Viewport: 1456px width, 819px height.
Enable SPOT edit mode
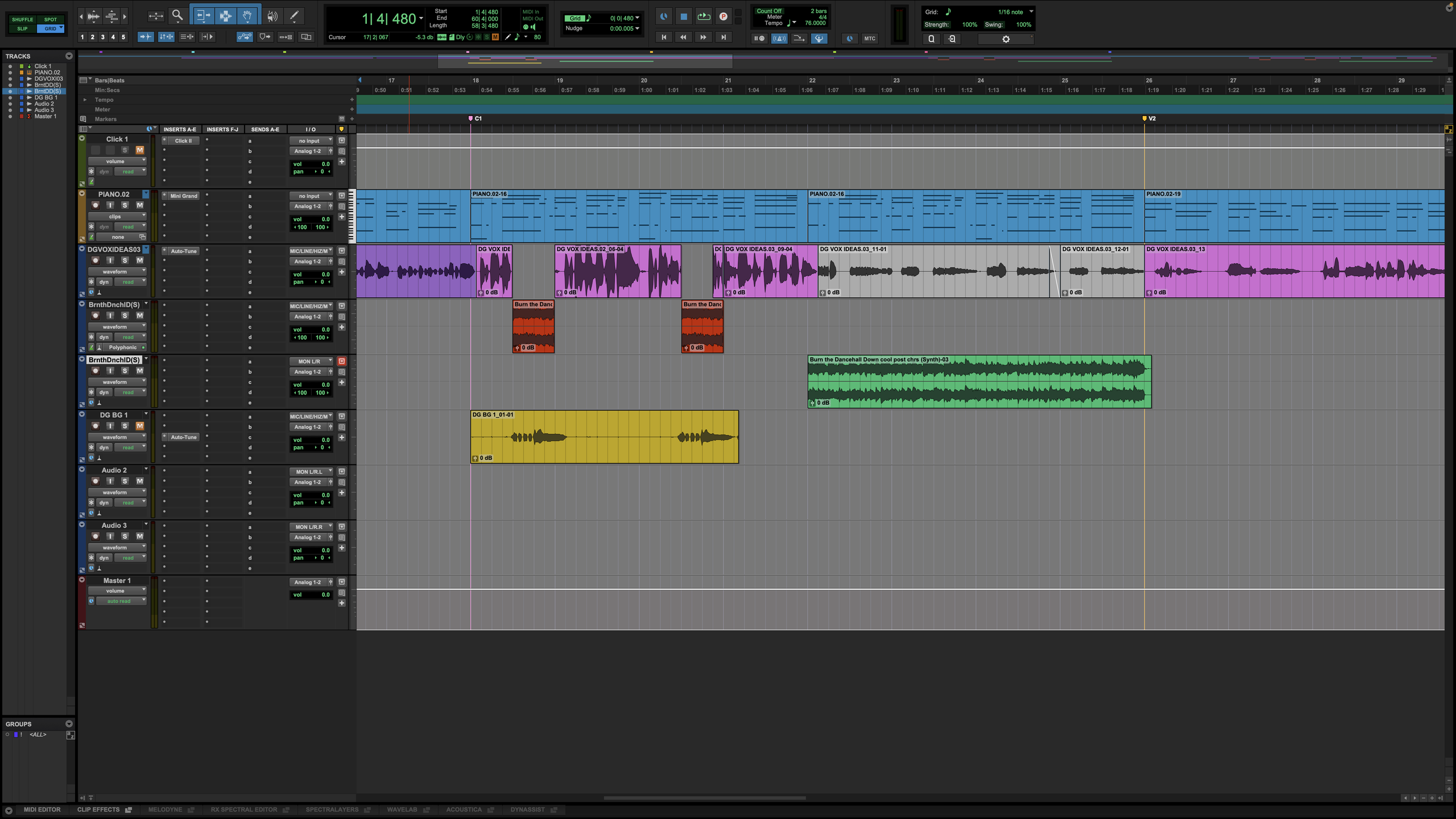point(51,20)
